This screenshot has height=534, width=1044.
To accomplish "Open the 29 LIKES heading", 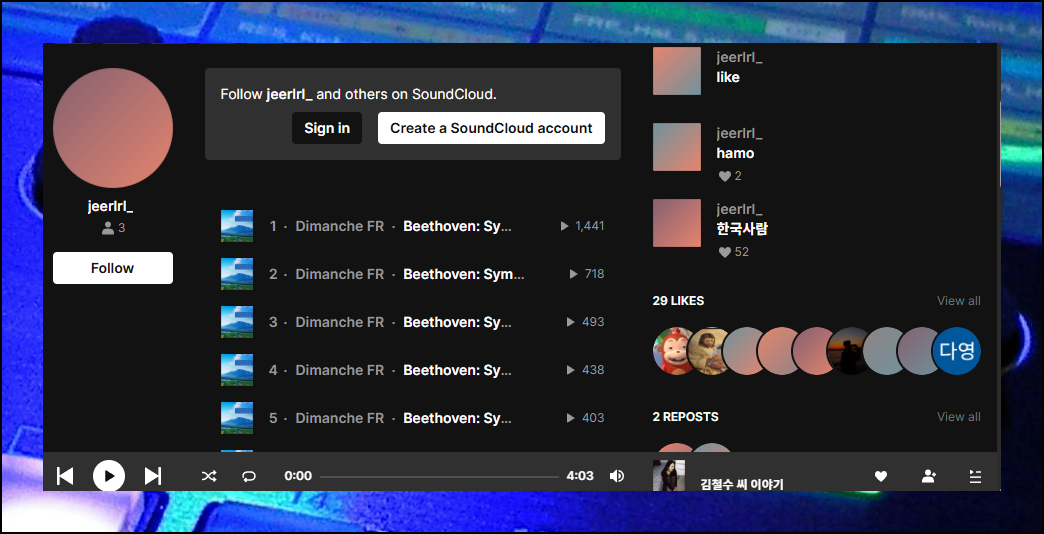I will click(x=678, y=301).
